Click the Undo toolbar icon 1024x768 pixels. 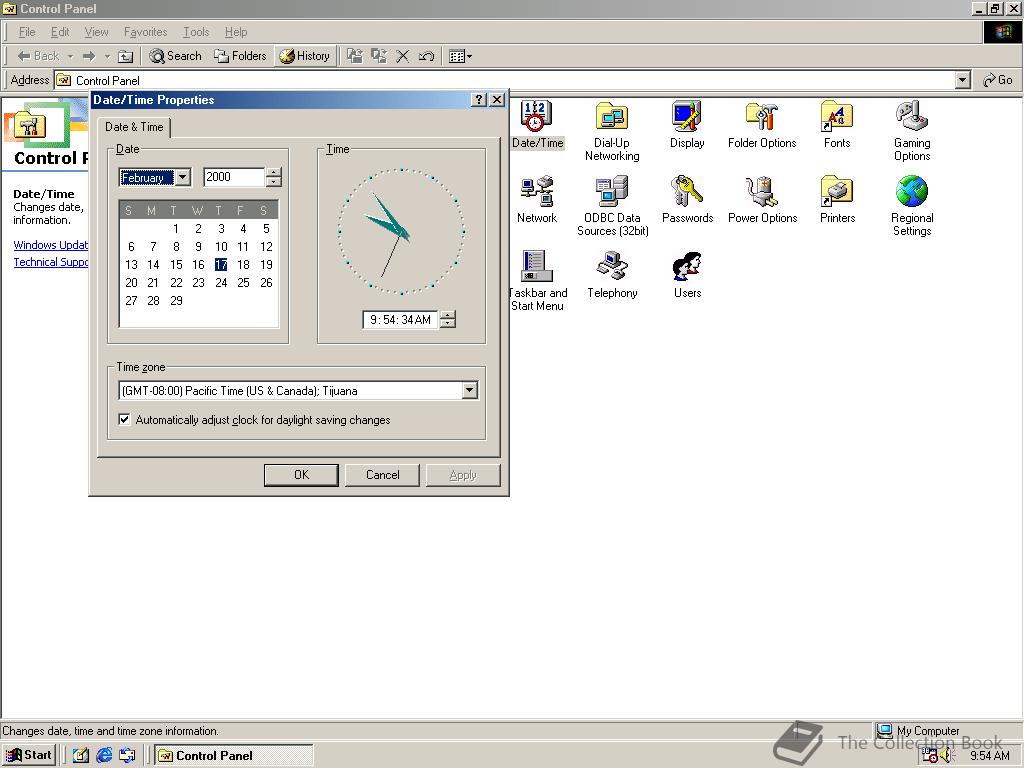pyautogui.click(x=426, y=56)
